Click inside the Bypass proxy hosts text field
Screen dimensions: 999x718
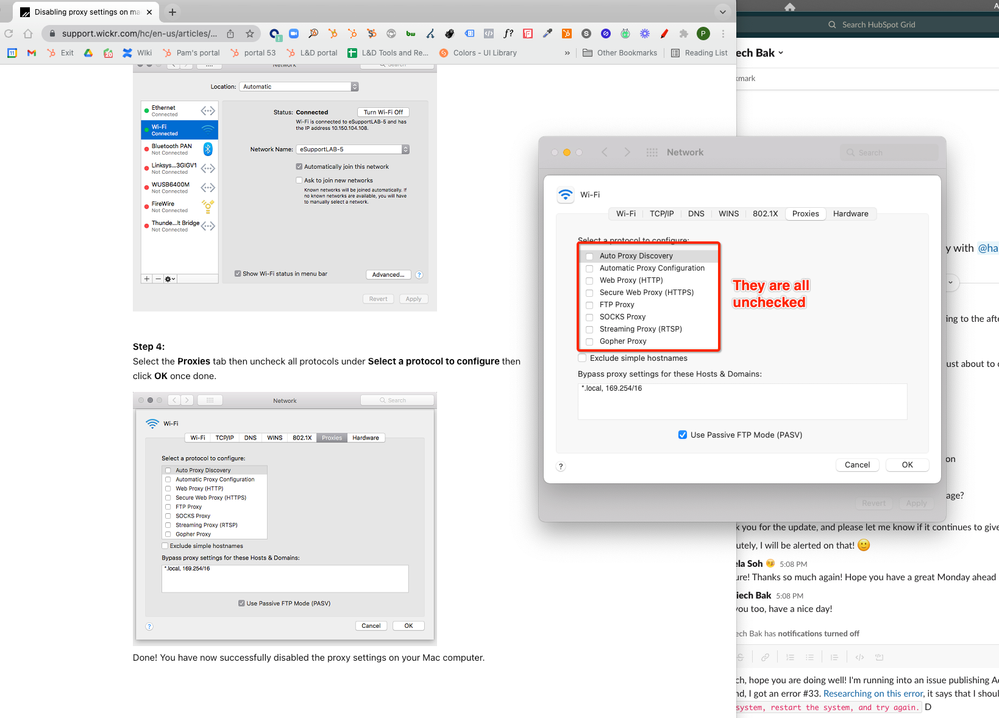[740, 400]
